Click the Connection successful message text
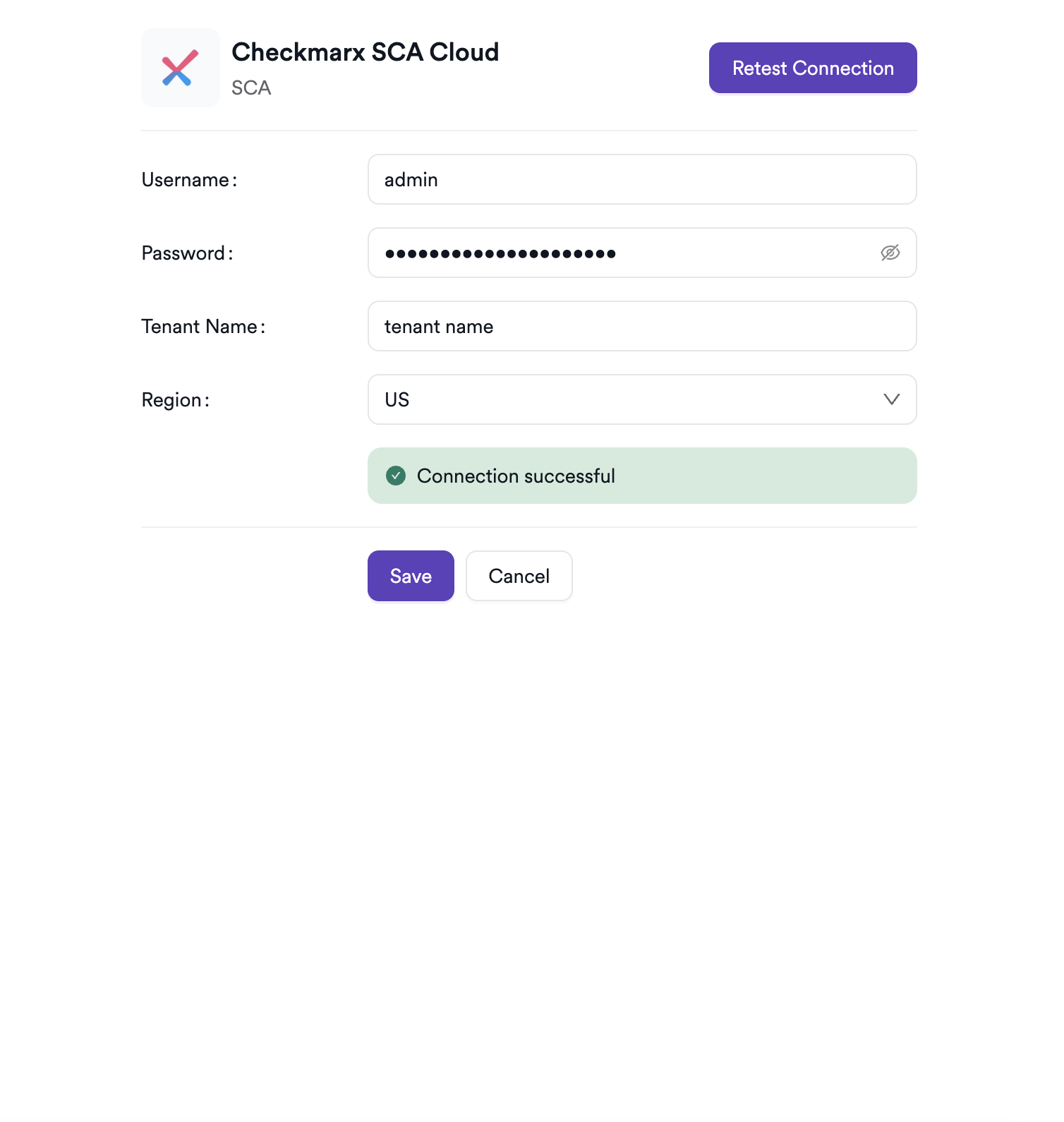Viewport: 1064px width, 1122px height. (516, 476)
